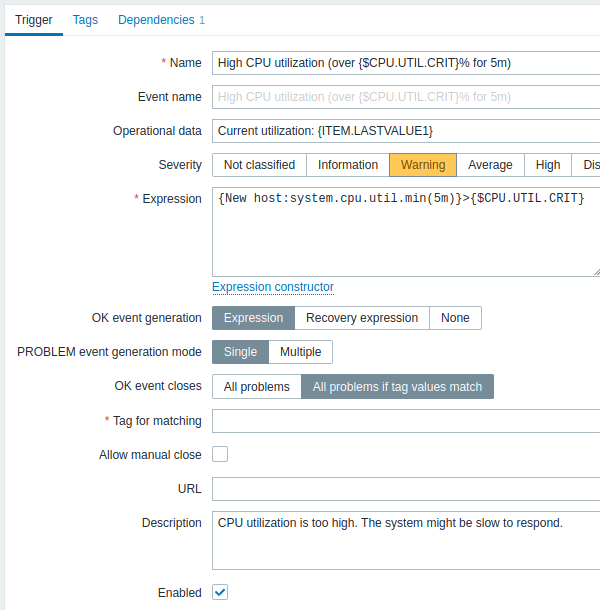Switch to the Tags tab
This screenshot has width=600, height=610.
[85, 20]
